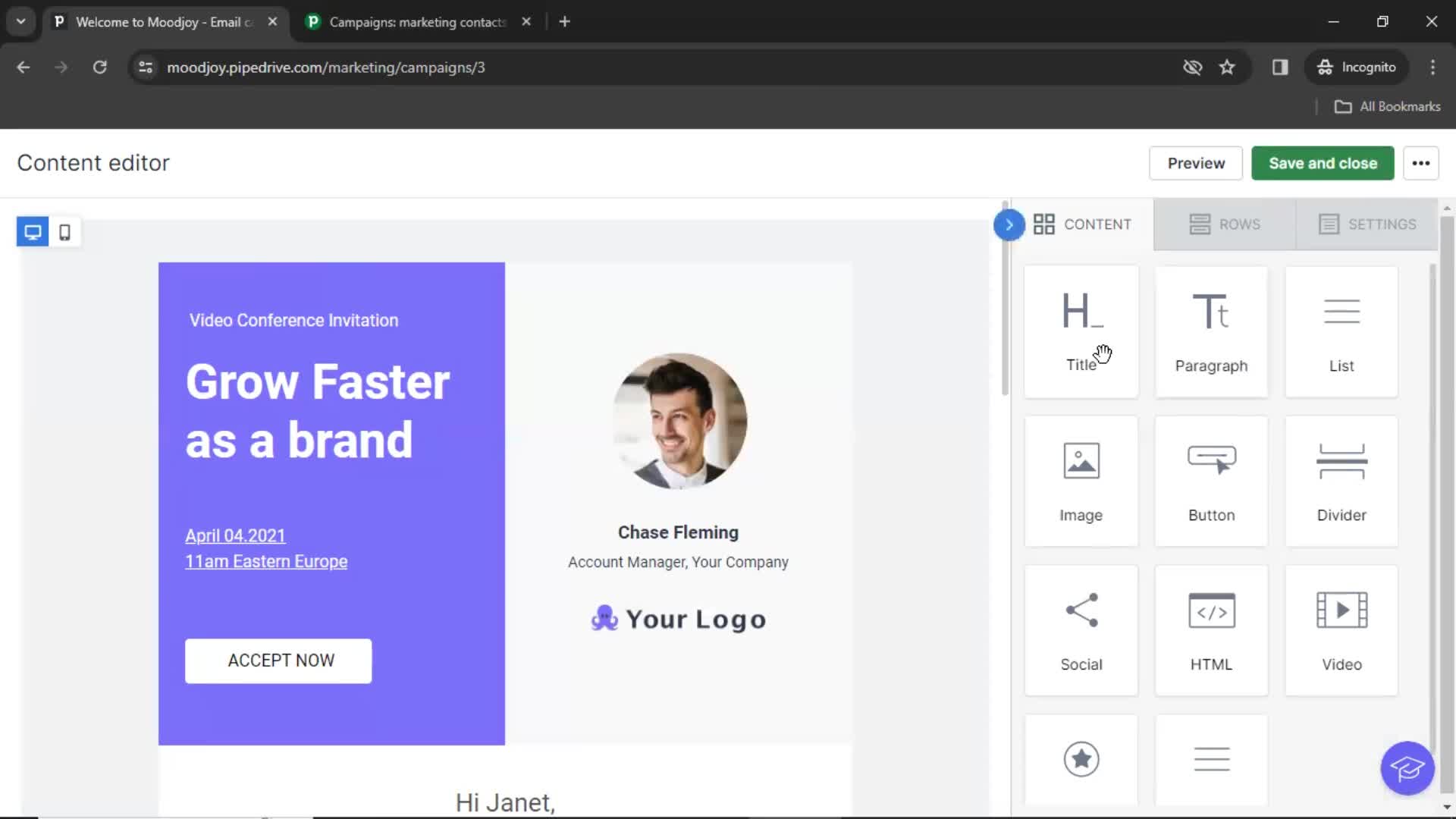Image resolution: width=1456 pixels, height=819 pixels.
Task: Select the HTML content block
Action: coord(1211,631)
